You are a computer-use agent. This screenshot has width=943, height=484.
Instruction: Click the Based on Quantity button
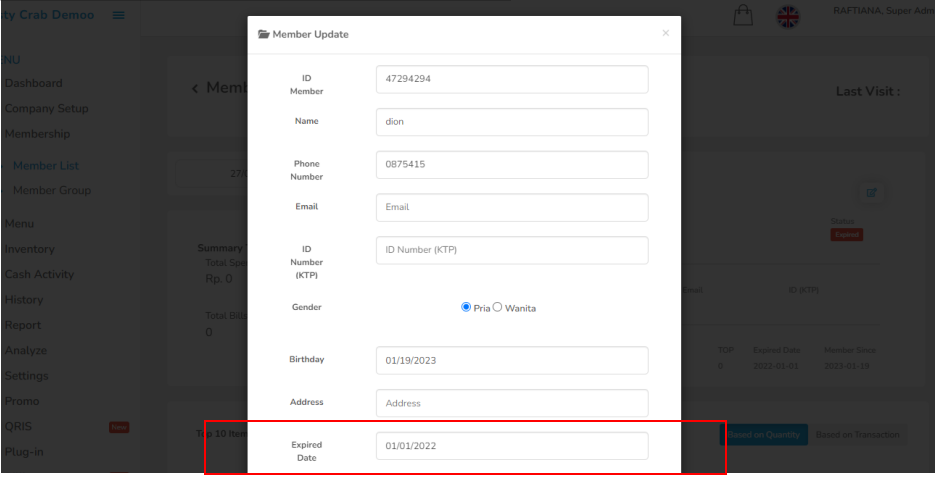pos(764,435)
